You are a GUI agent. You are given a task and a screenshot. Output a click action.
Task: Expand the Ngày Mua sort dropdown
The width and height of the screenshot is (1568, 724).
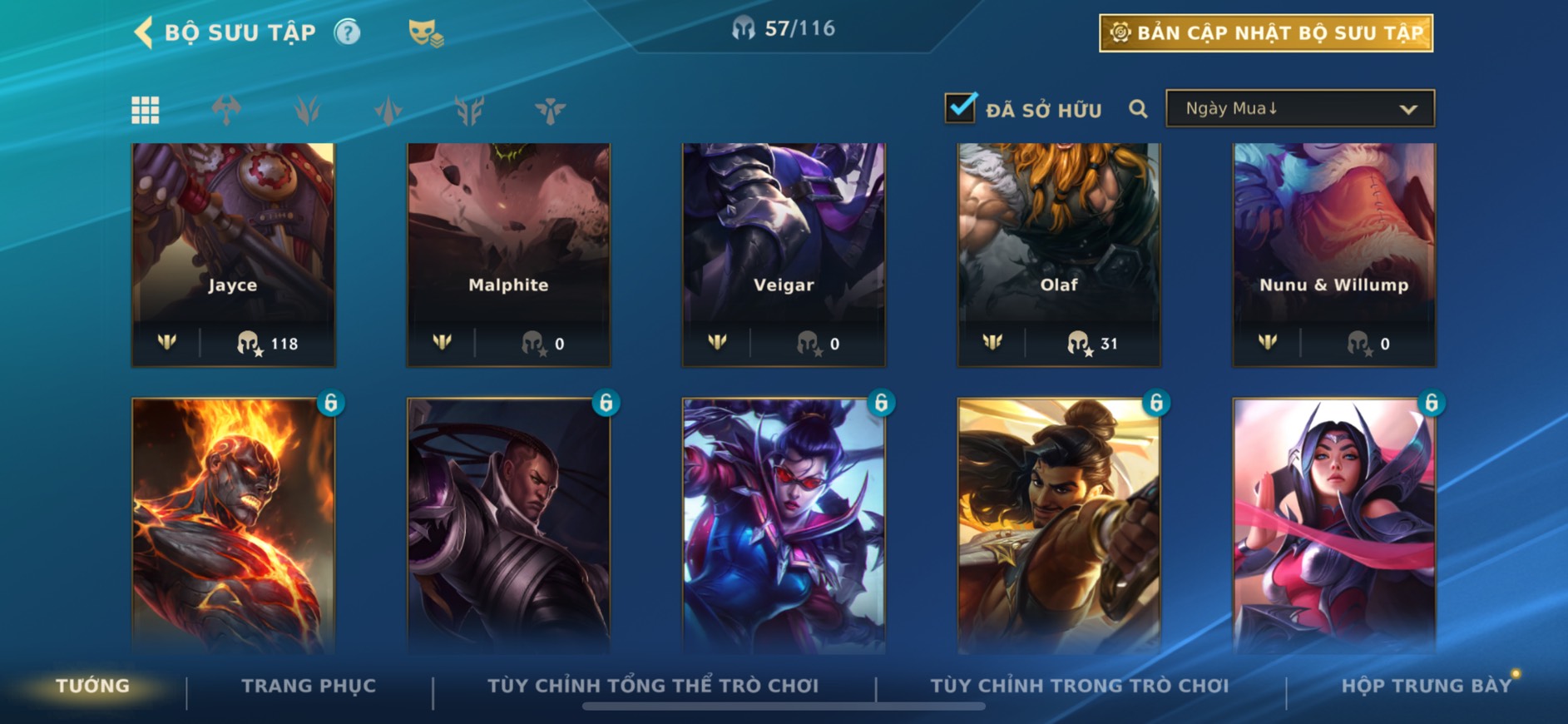[x=1300, y=108]
